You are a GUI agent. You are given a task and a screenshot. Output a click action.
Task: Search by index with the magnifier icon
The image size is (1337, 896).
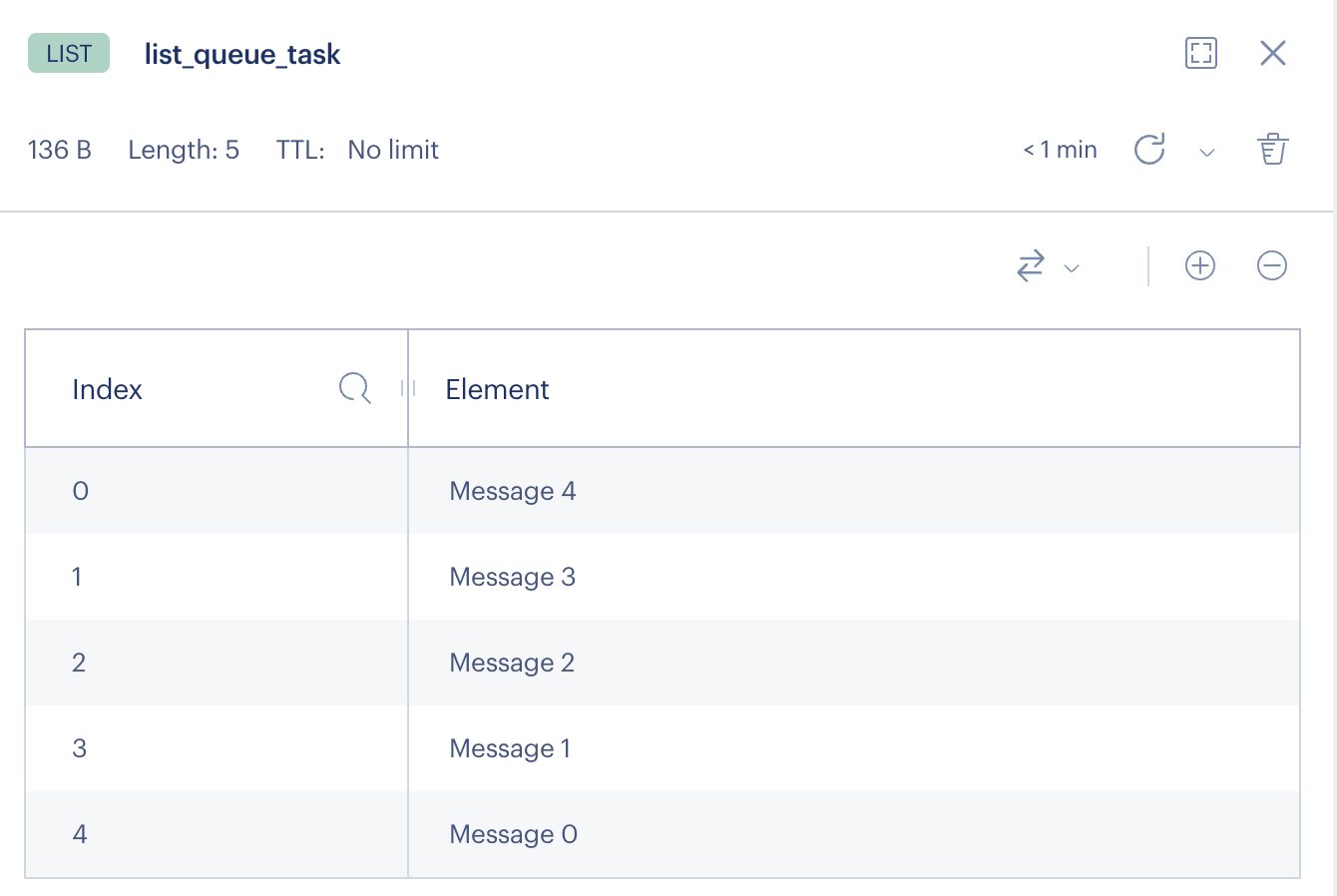pos(354,387)
